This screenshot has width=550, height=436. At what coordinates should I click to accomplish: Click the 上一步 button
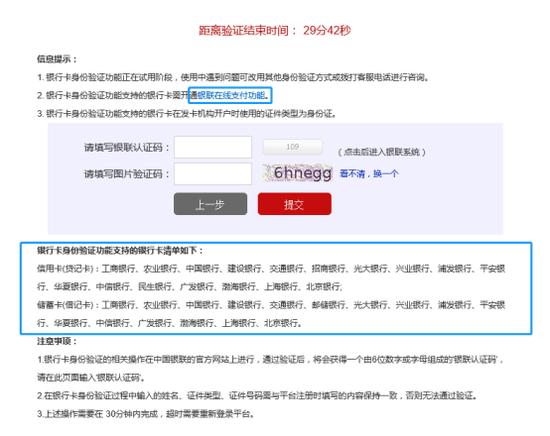[x=210, y=204]
